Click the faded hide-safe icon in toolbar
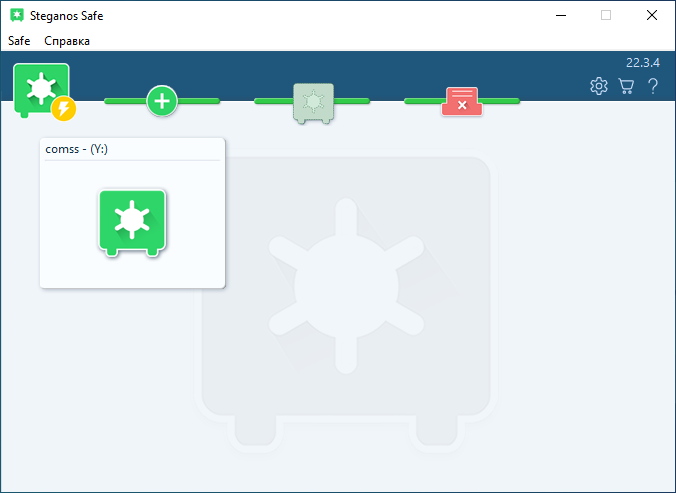Viewport: 676px width, 493px height. (313, 103)
